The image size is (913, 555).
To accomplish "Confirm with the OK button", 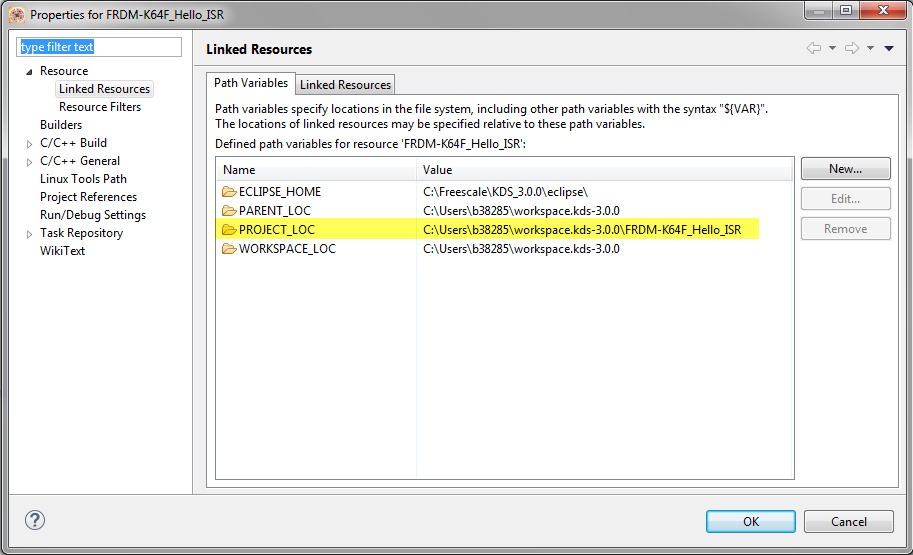I will click(750, 521).
